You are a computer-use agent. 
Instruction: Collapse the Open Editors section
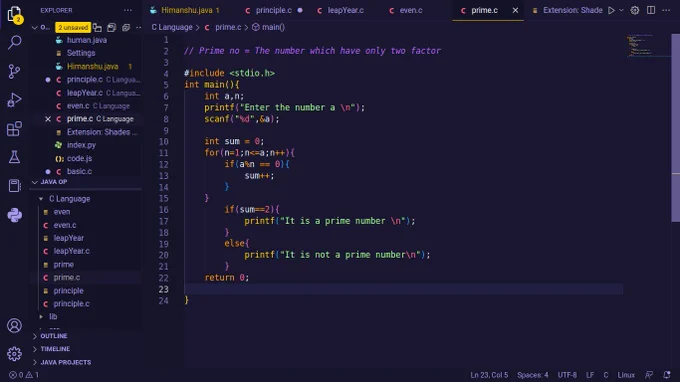(x=35, y=27)
